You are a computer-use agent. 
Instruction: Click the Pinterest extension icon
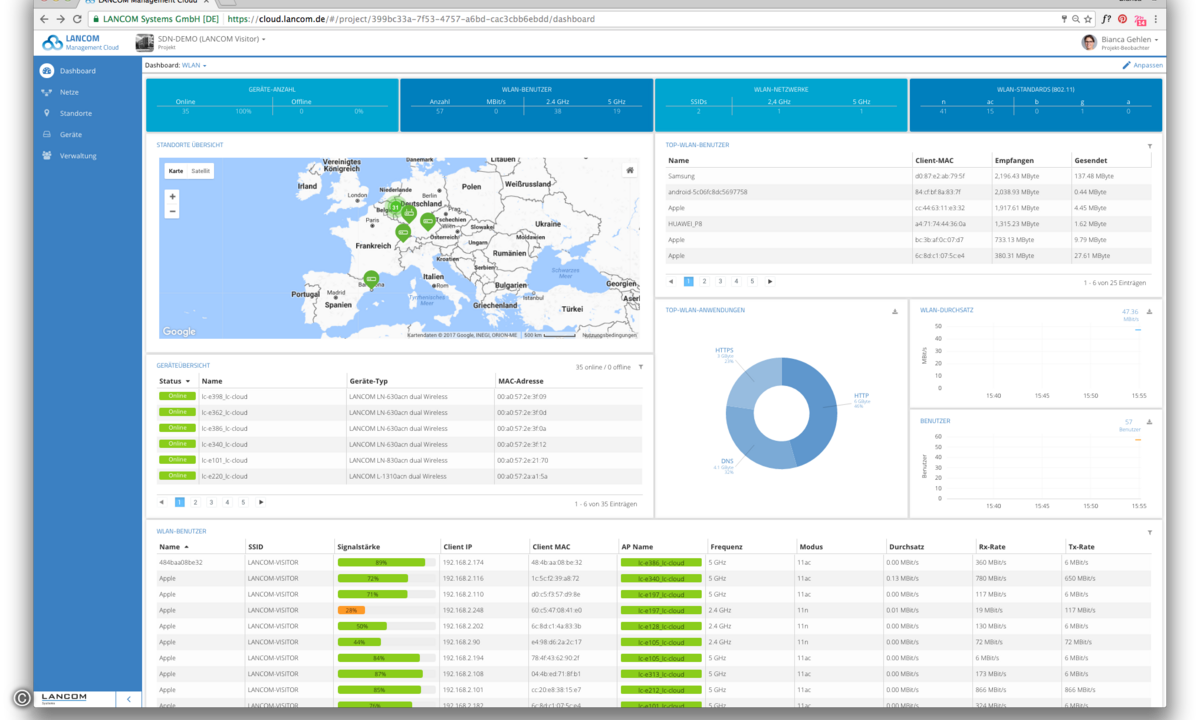pyautogui.click(x=1122, y=18)
